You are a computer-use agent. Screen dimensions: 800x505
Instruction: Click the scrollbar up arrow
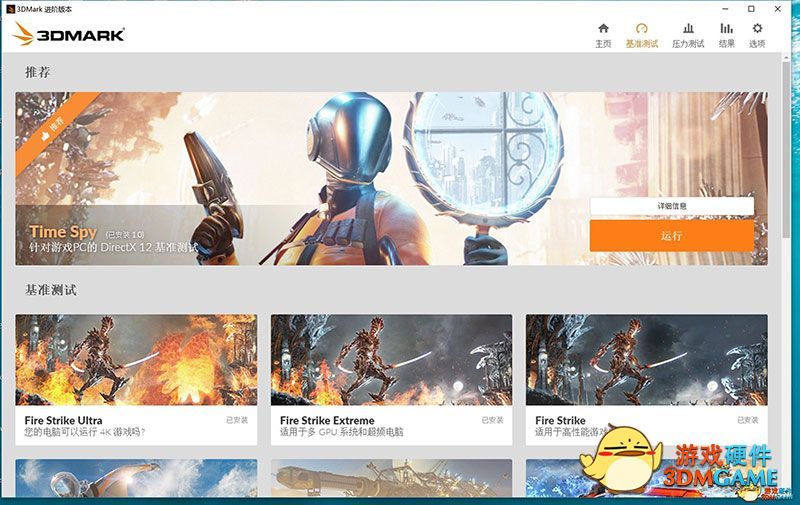pyautogui.click(x=786, y=57)
